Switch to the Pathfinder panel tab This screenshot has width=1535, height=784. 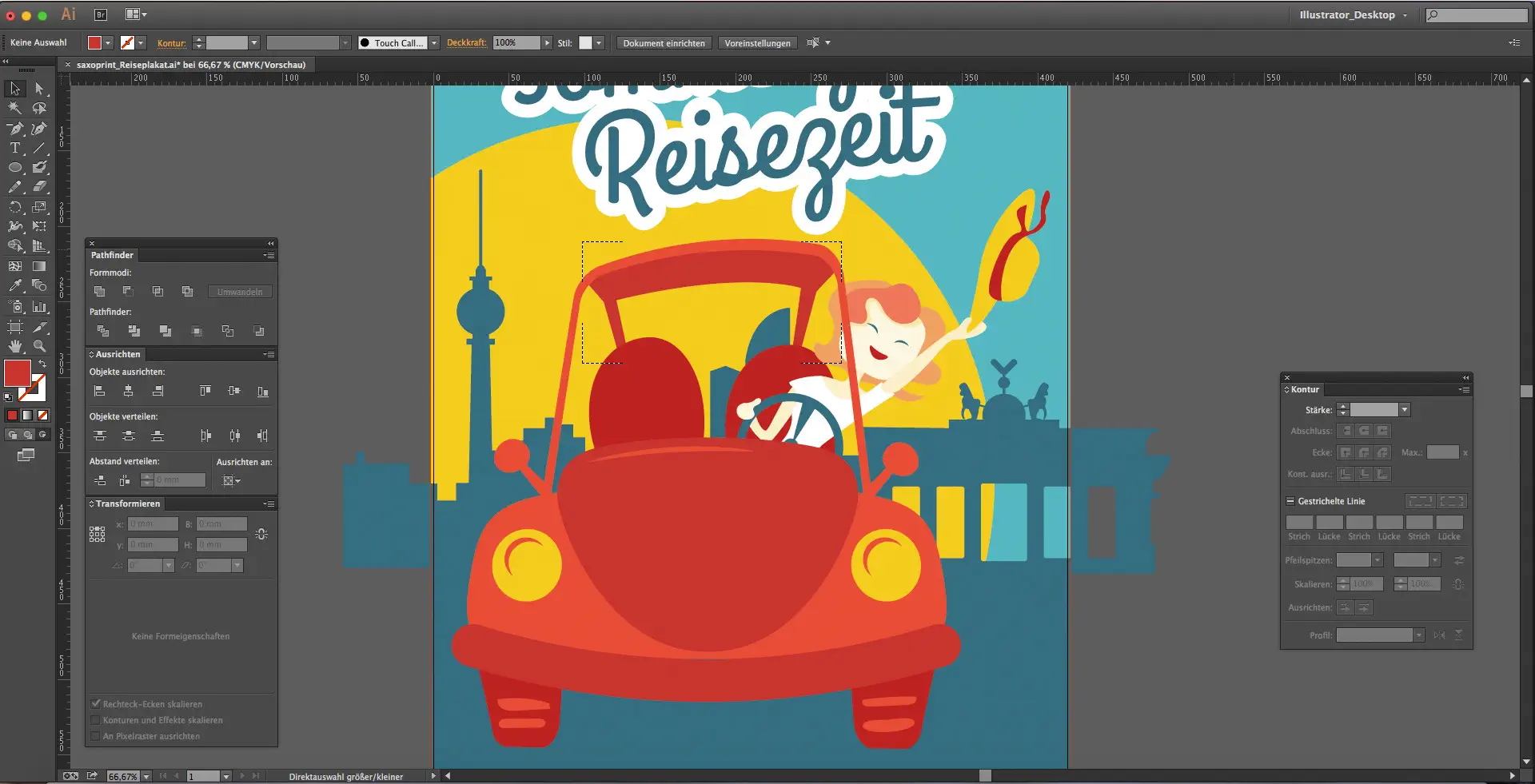click(111, 255)
